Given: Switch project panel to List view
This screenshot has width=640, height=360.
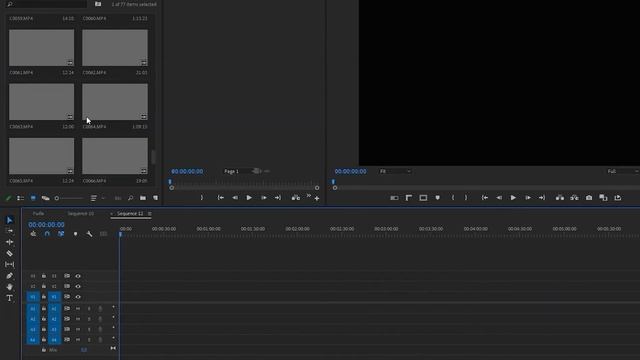Looking at the screenshot, I should point(20,198).
